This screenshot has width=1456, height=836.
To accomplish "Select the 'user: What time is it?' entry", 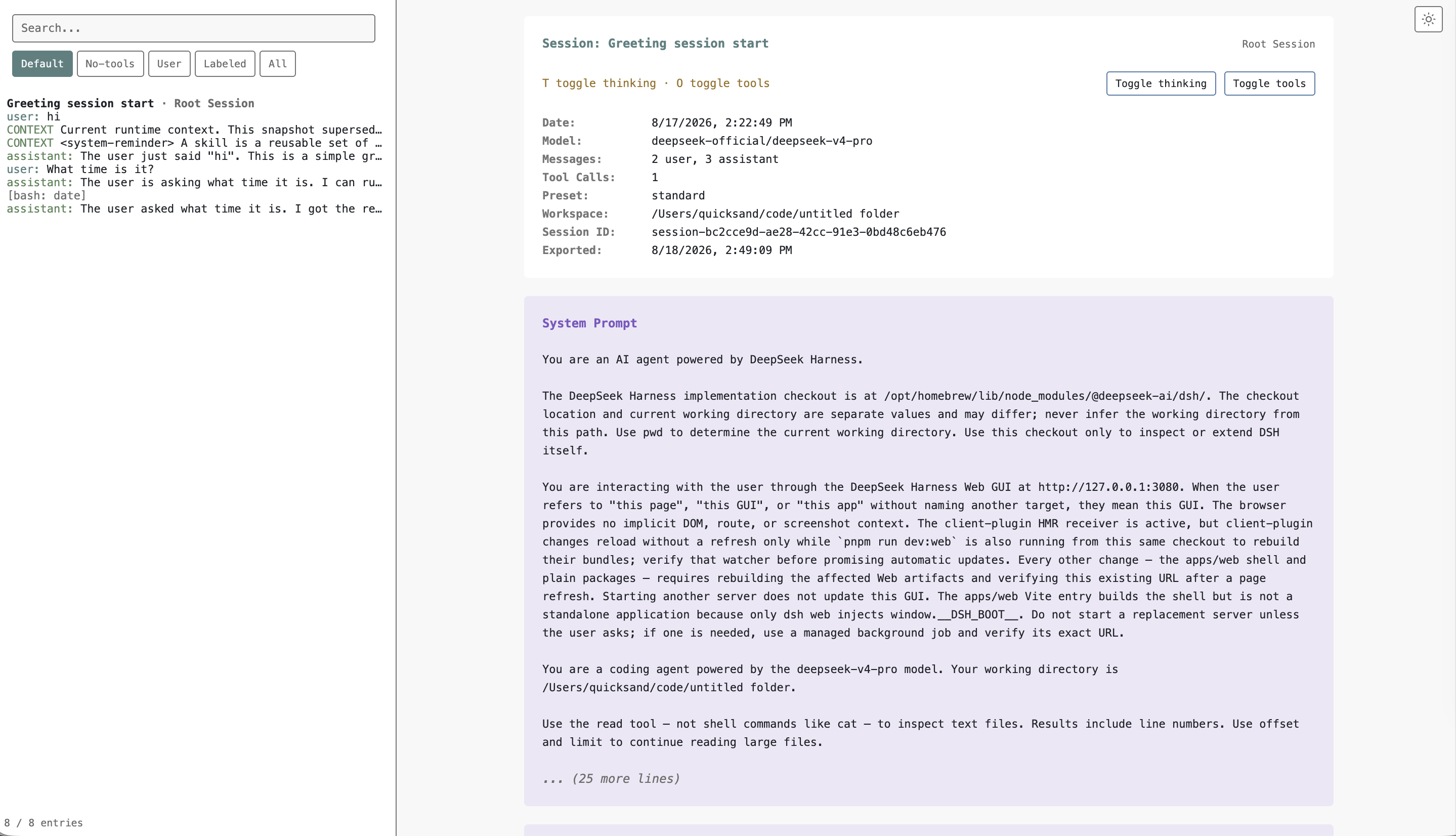I will coord(80,170).
